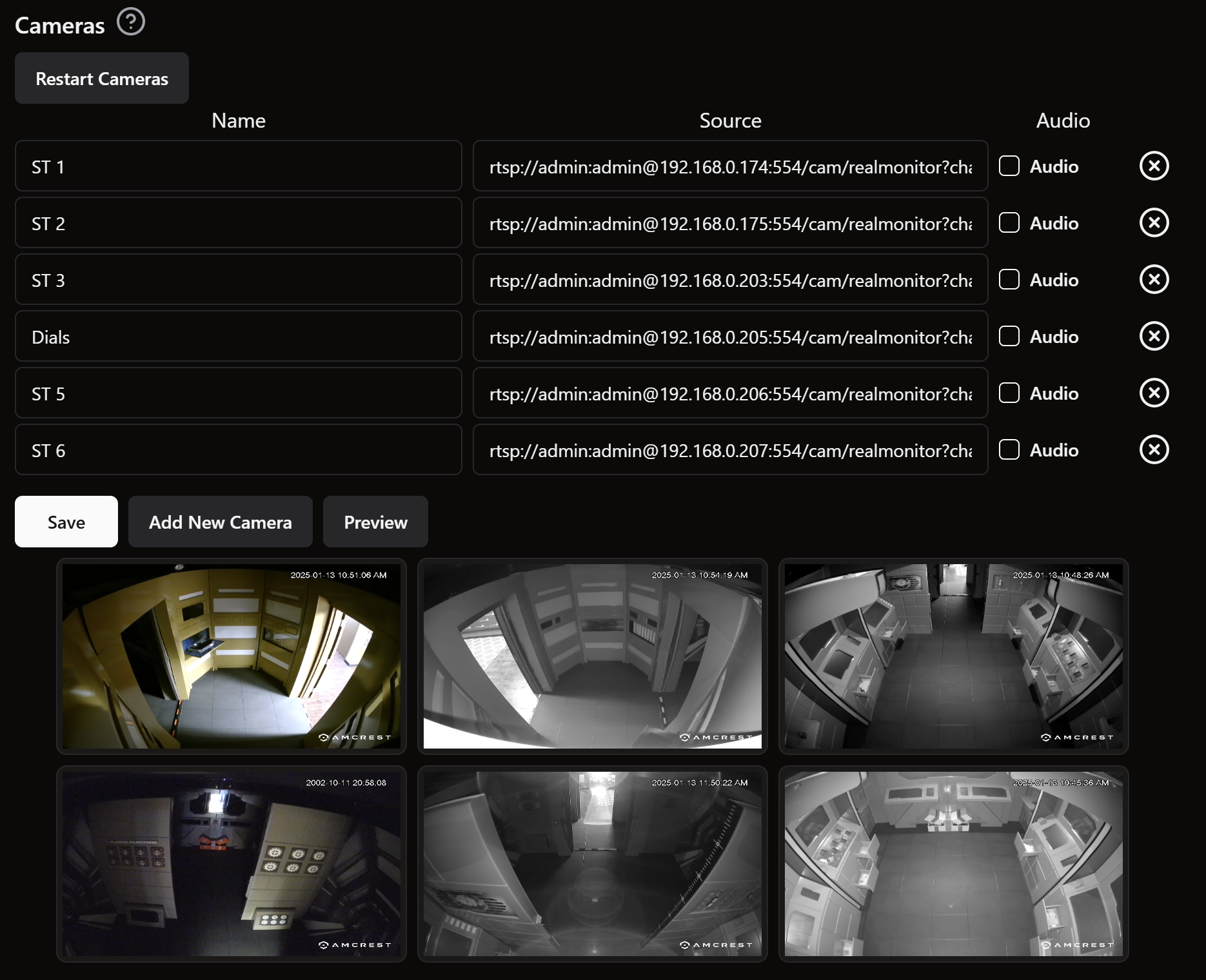Select the color preview stamped 10:51:06 AM
Viewport: 1206px width, 980px height.
[232, 656]
